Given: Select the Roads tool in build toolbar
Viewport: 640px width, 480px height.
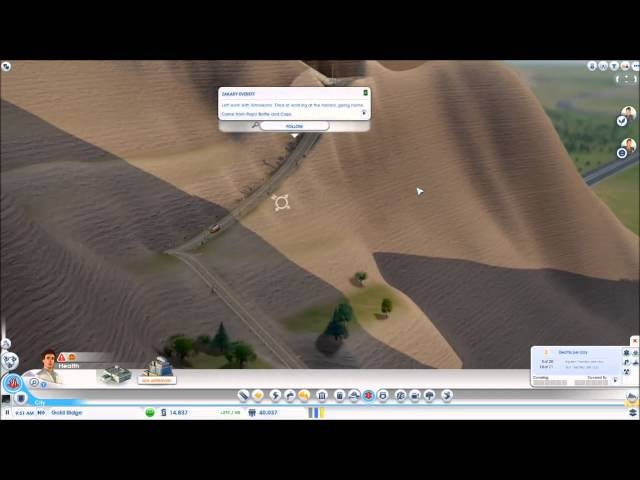Looking at the screenshot, I should [243, 396].
